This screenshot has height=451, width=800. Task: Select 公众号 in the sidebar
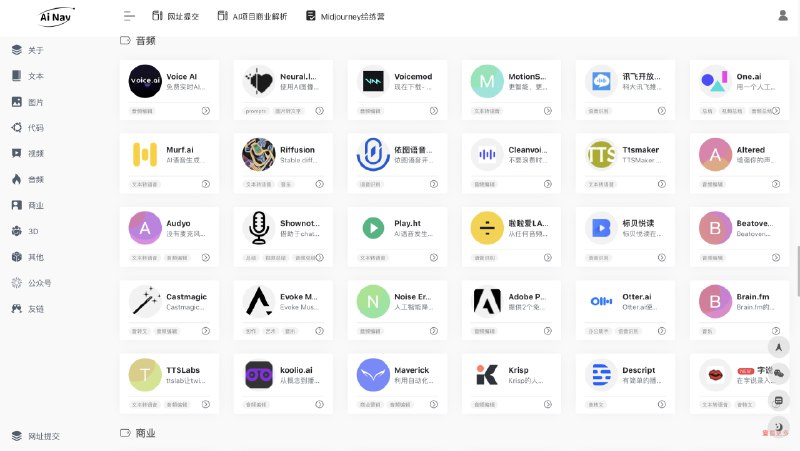click(39, 283)
